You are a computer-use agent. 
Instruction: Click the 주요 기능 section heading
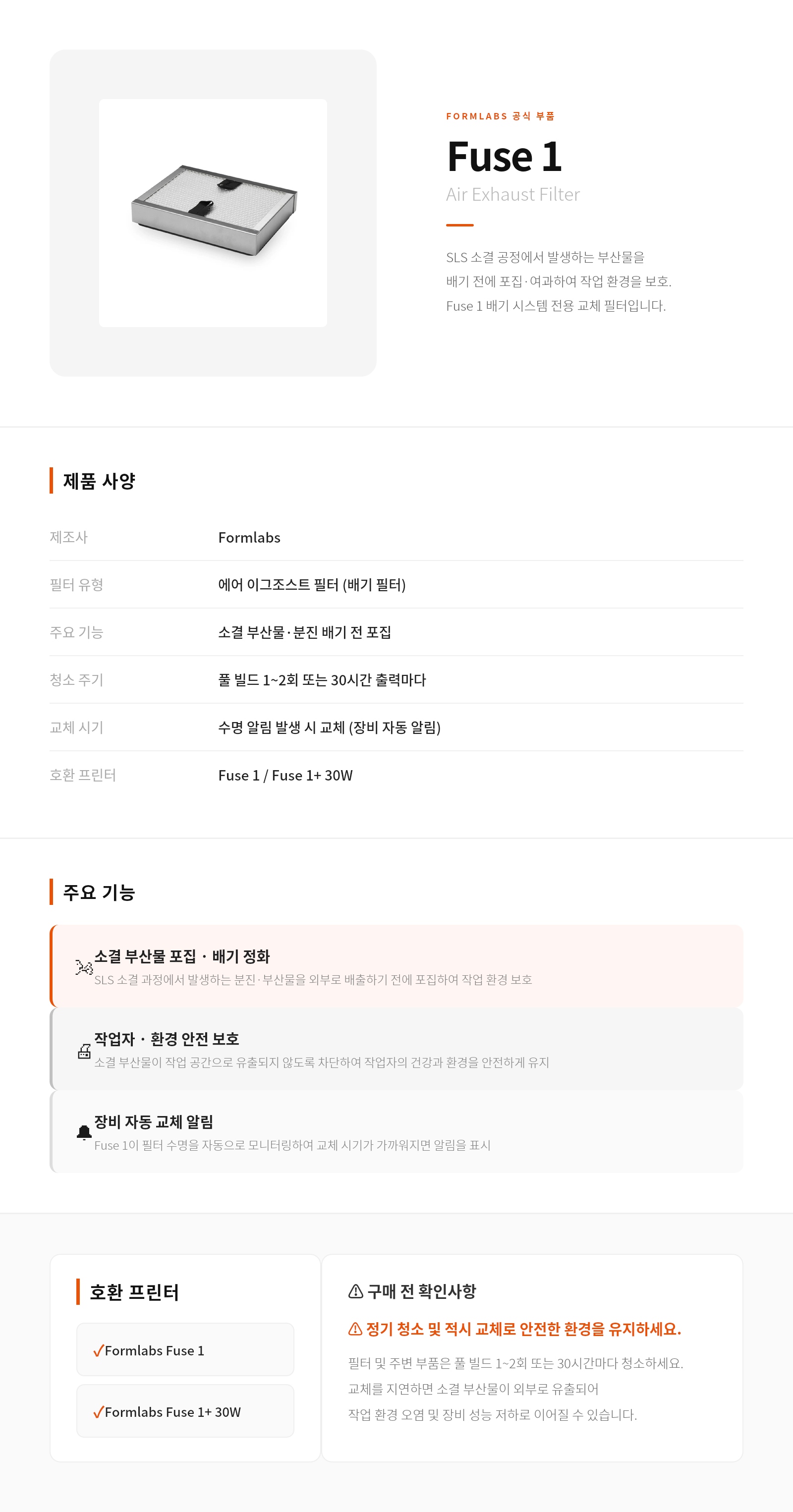pyautogui.click(x=99, y=892)
